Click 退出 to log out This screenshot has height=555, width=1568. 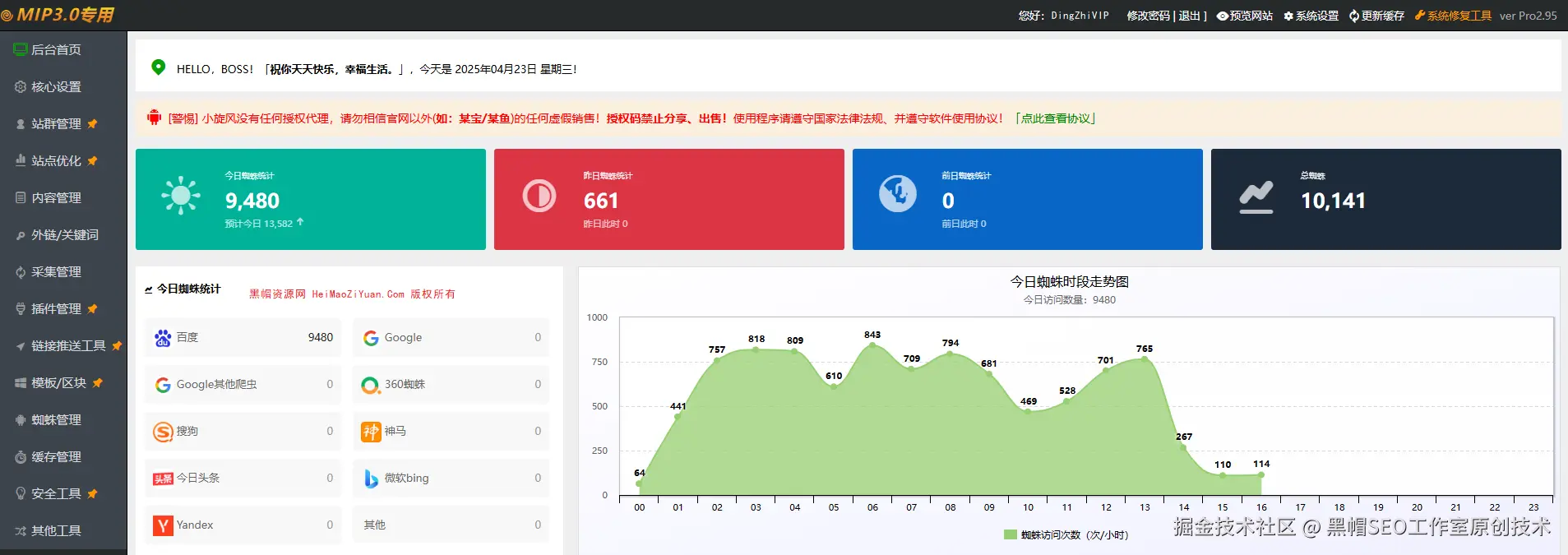pyautogui.click(x=1190, y=16)
